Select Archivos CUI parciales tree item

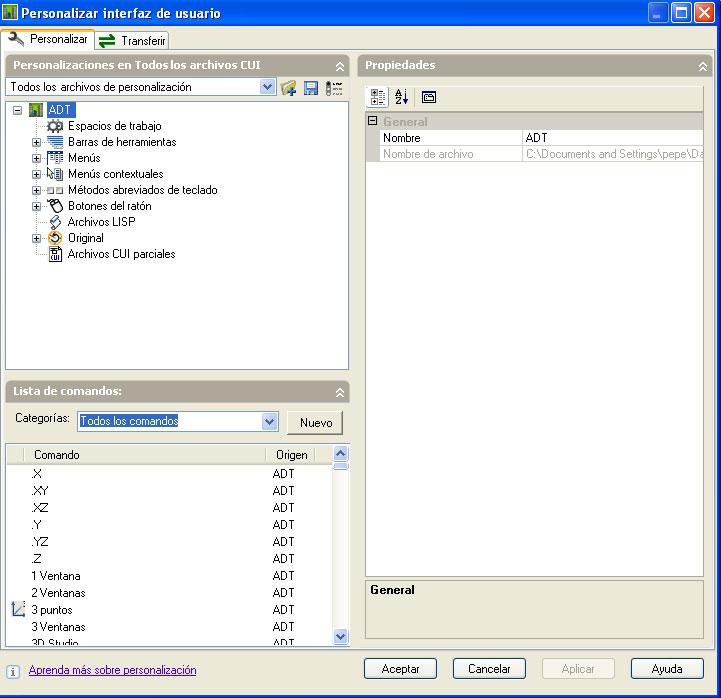pyautogui.click(x=121, y=254)
